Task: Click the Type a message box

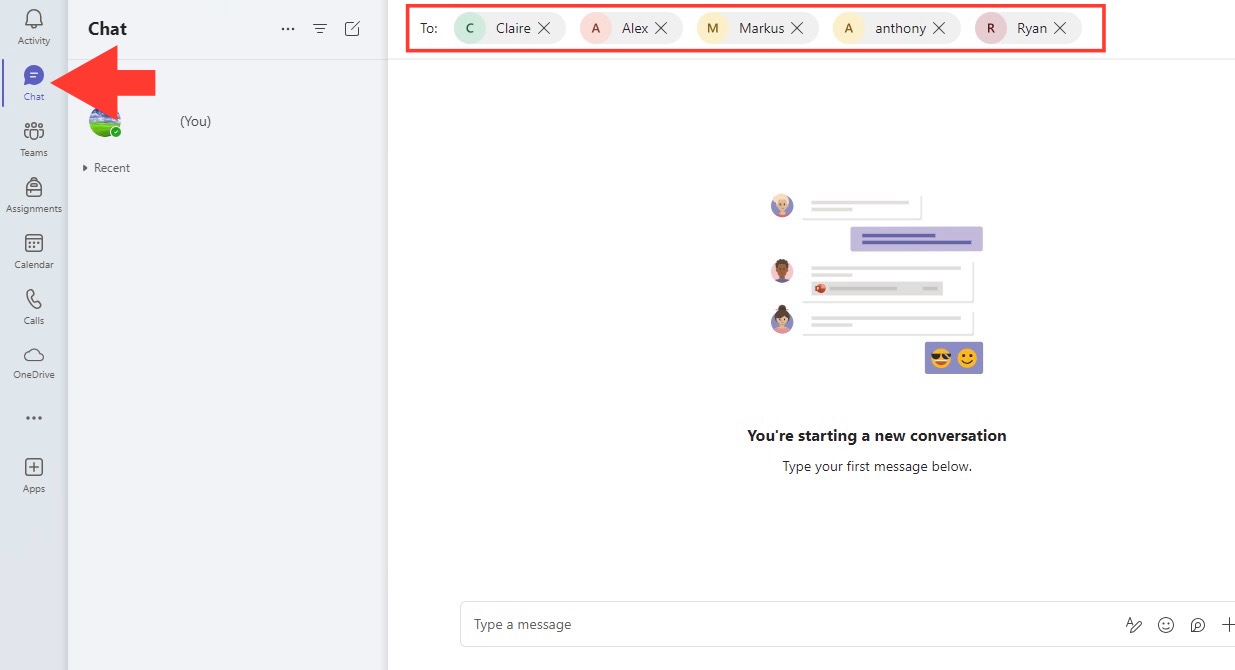Action: click(790, 624)
